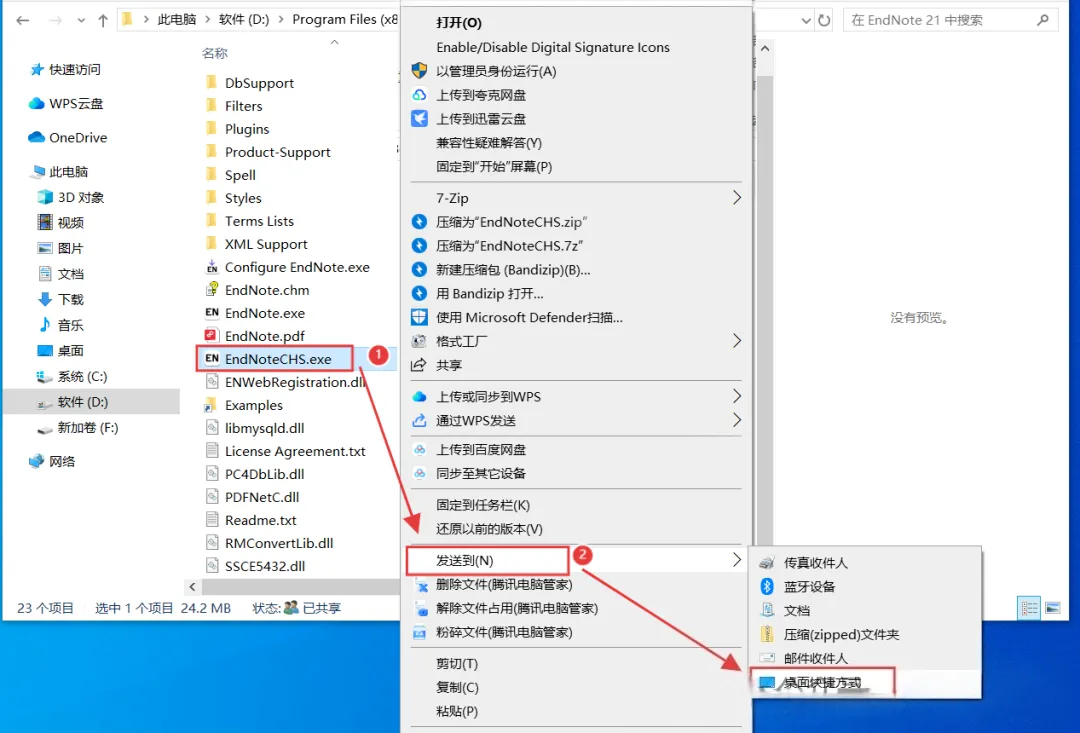
Task: Open 系统 (C:) drive in sidebar
Action: tap(82, 376)
